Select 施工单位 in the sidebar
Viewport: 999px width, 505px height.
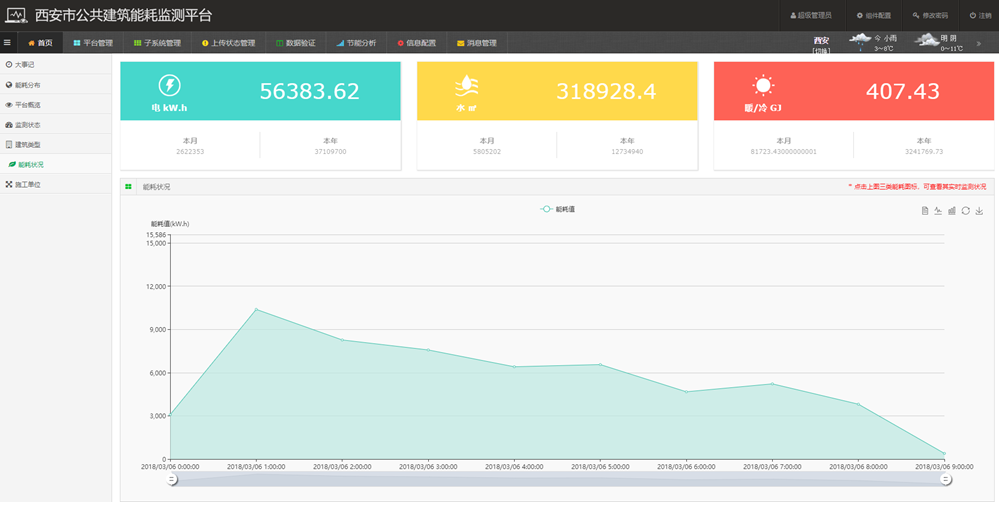[x=55, y=184]
